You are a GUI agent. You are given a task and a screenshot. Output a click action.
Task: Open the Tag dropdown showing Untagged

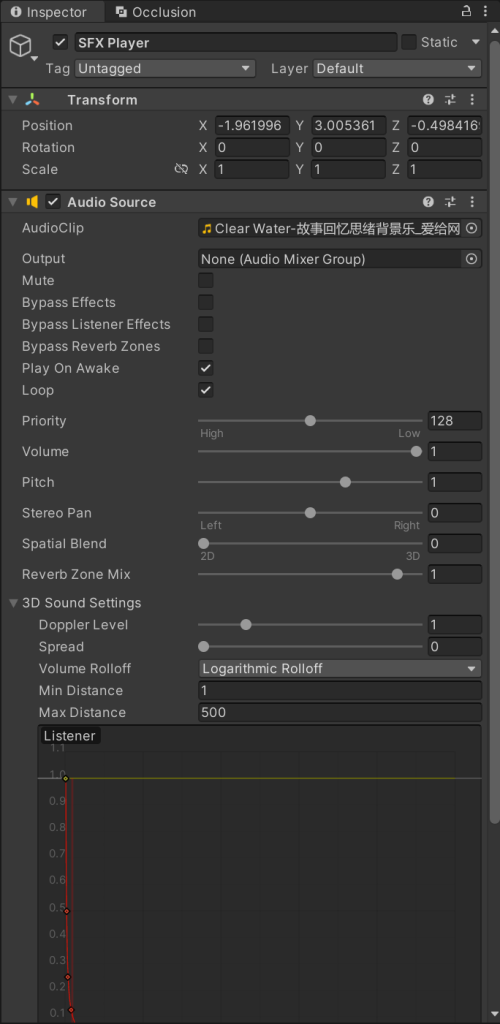tap(165, 69)
